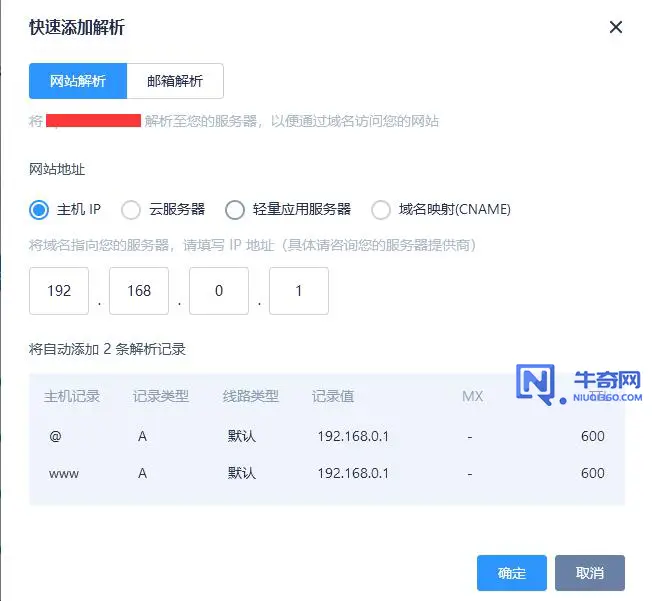
Task: Click 默认 line type in @ row
Action: [x=242, y=436]
